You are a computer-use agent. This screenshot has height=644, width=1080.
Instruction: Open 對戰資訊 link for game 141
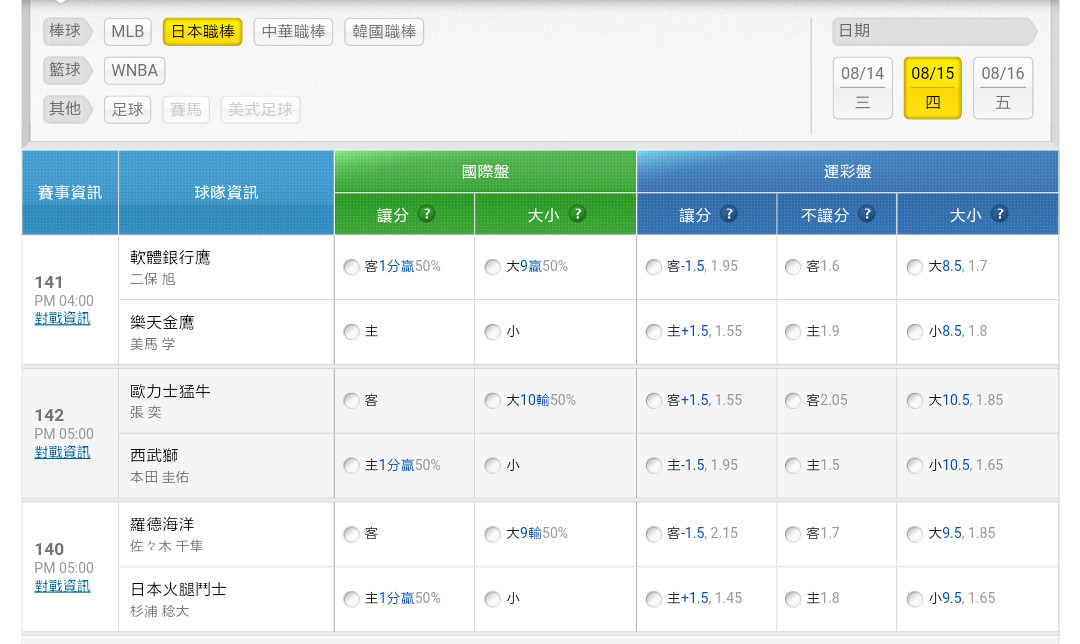pos(62,318)
